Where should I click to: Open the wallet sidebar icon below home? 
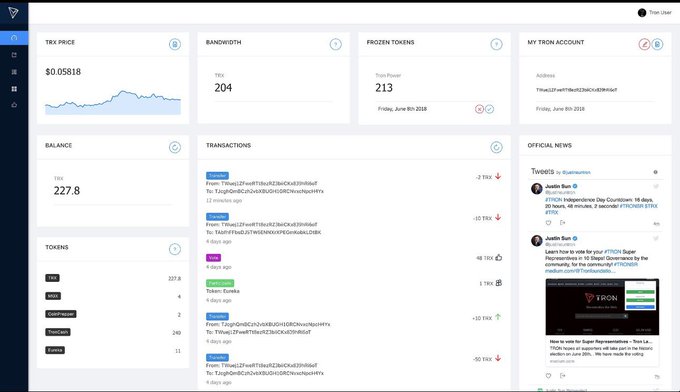pyautogui.click(x=14, y=55)
